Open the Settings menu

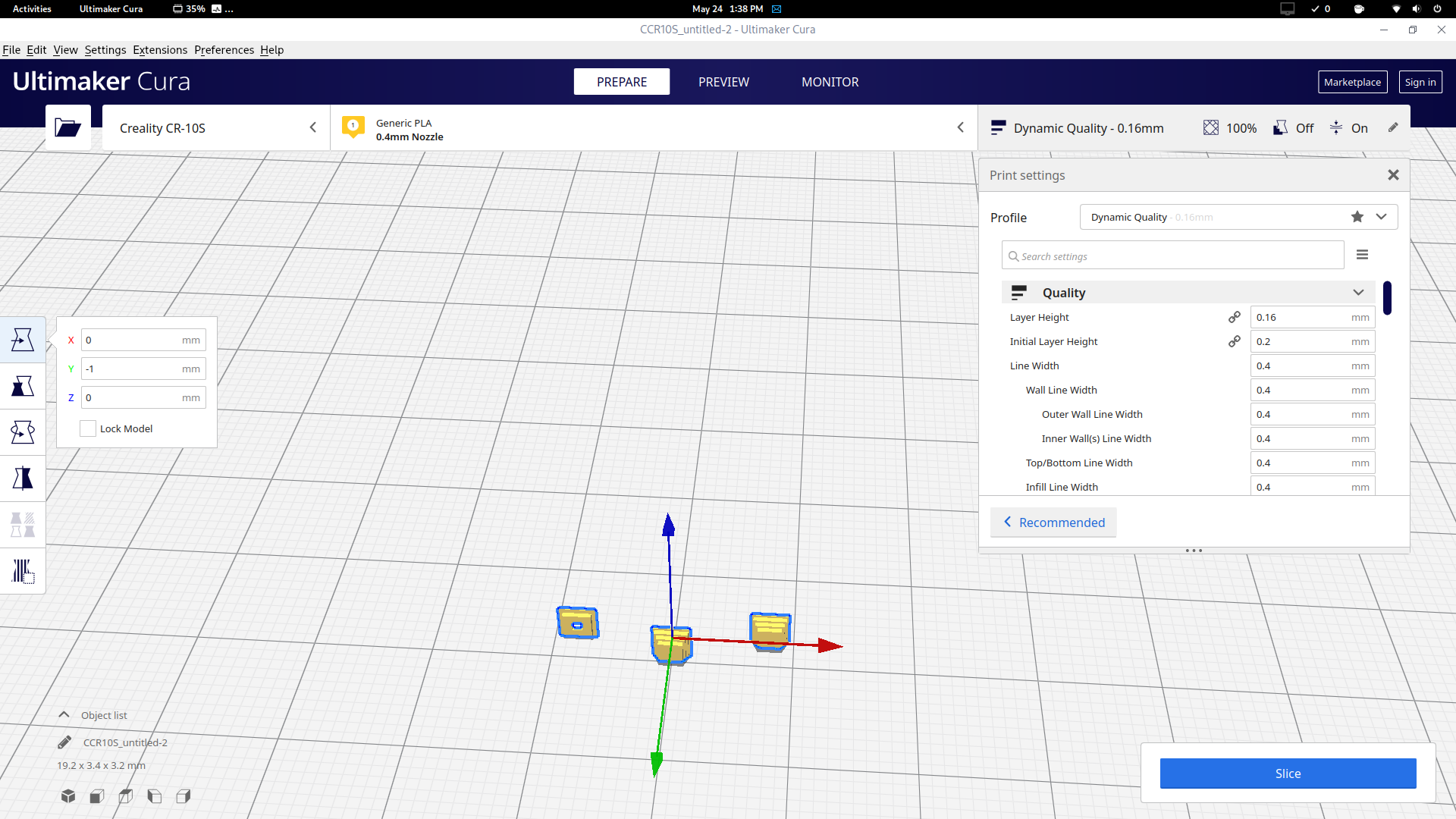105,50
